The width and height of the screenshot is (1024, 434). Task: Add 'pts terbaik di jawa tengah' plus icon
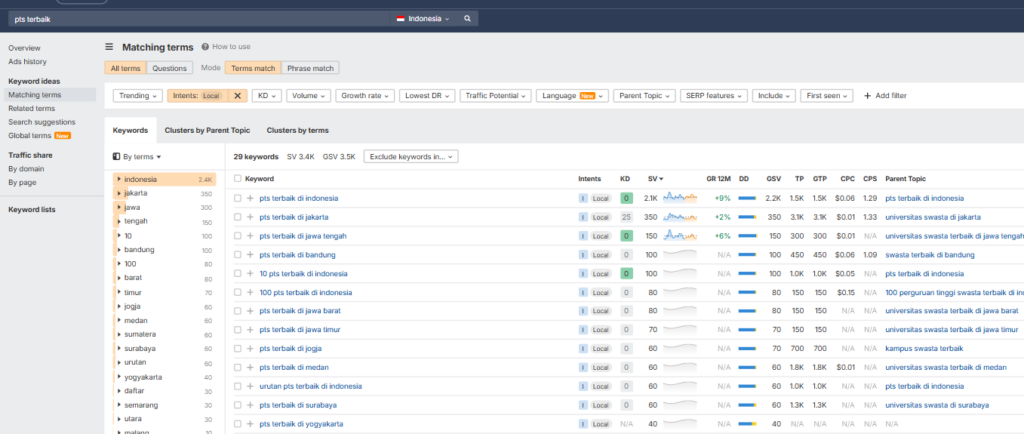250,236
